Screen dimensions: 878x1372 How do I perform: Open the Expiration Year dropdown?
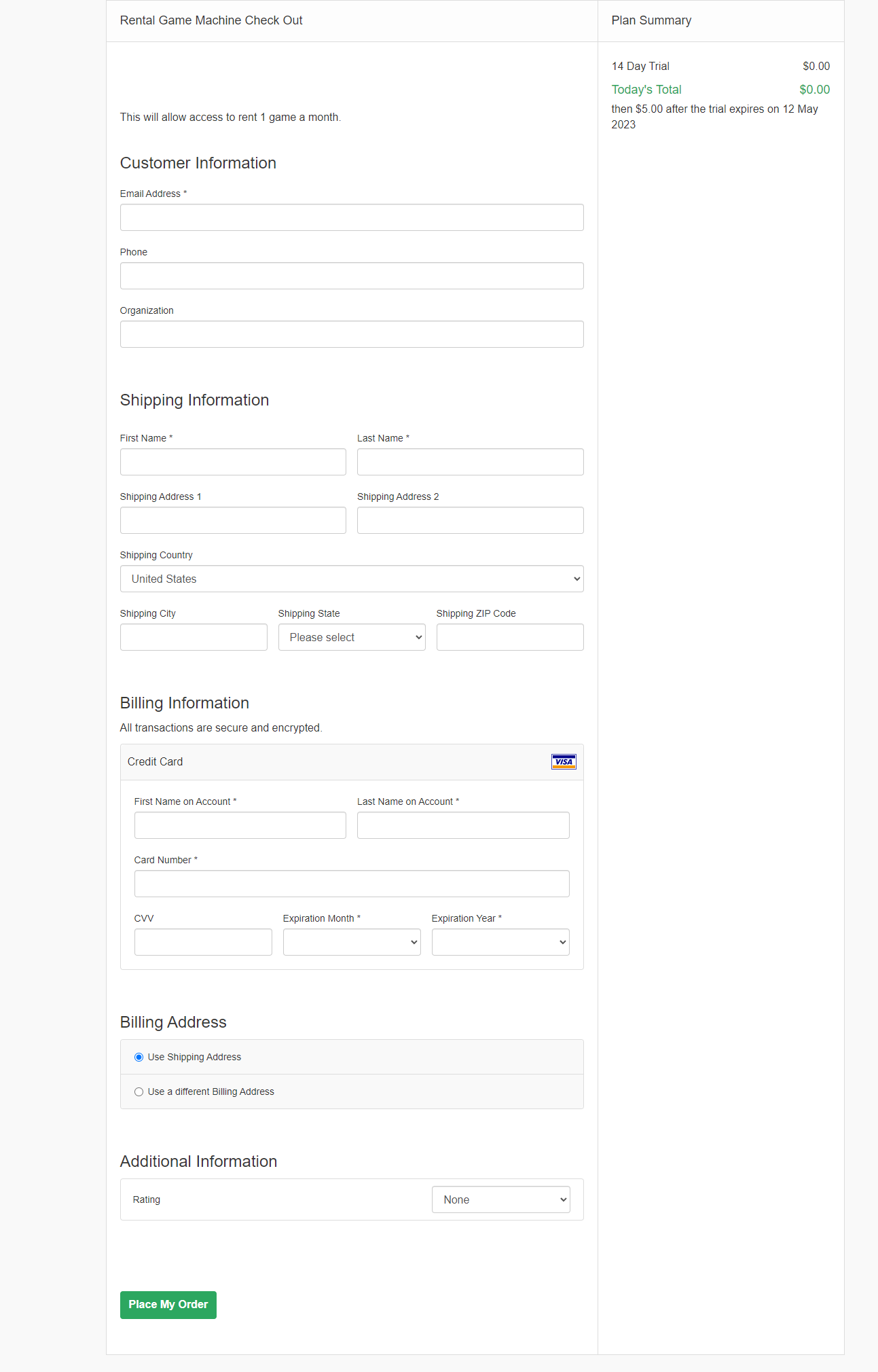(x=500, y=942)
